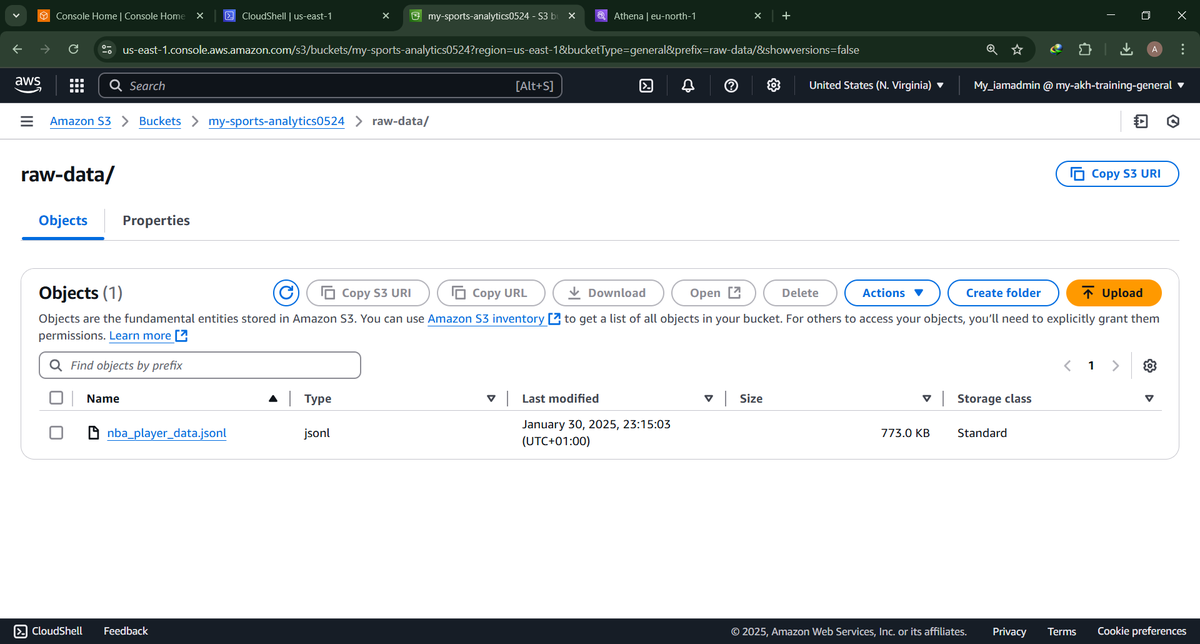The height and width of the screenshot is (644, 1200).
Task: Go to Amazon S3 breadcrumb
Action: 80,121
